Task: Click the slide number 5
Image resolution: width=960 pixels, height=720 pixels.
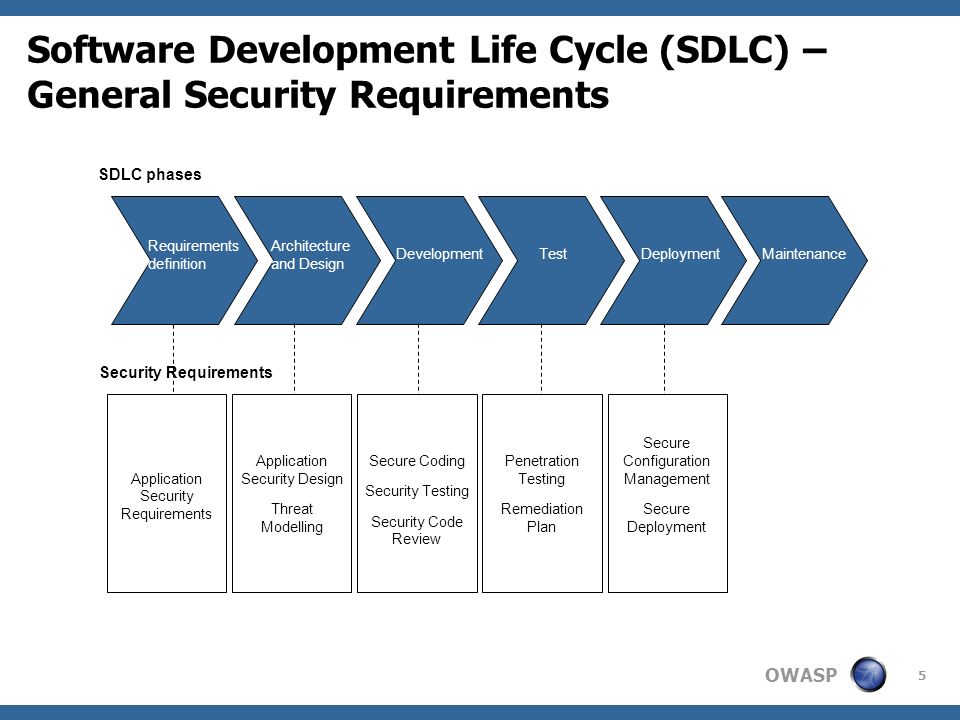Action: pyautogui.click(x=922, y=676)
